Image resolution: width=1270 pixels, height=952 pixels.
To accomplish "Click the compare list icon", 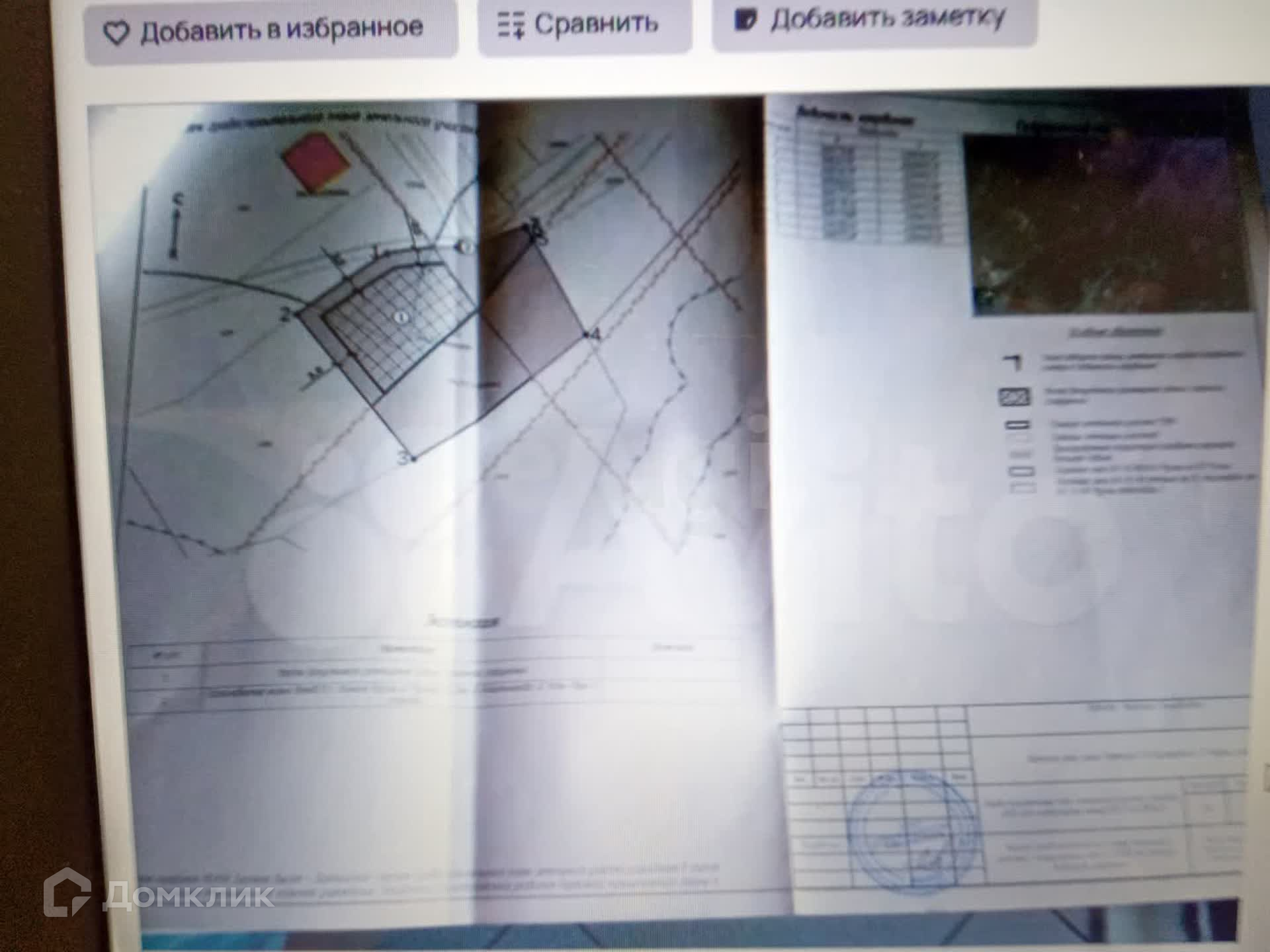I will tap(511, 25).
